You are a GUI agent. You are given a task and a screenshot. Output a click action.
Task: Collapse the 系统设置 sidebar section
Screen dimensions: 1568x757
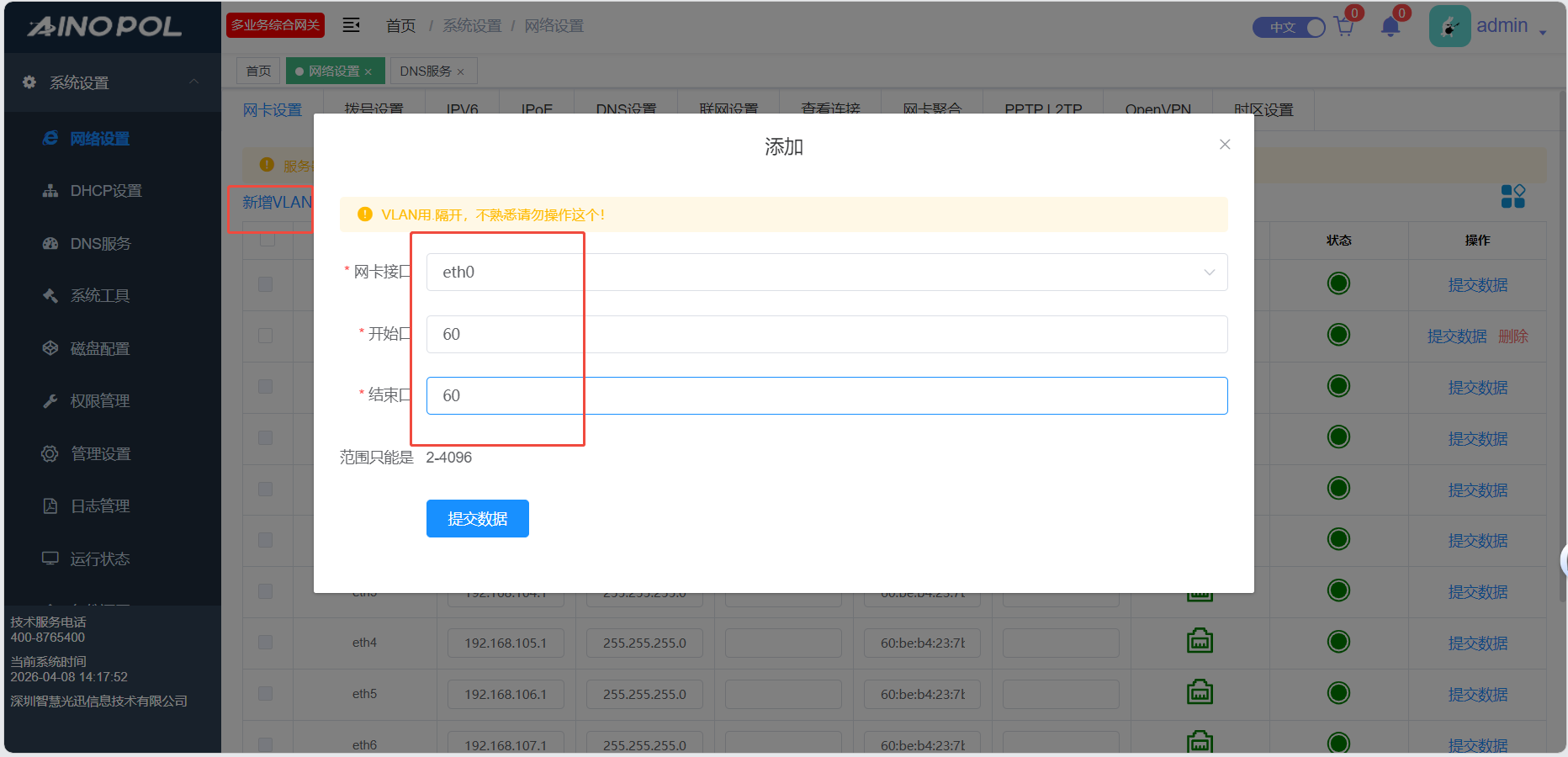(x=193, y=82)
